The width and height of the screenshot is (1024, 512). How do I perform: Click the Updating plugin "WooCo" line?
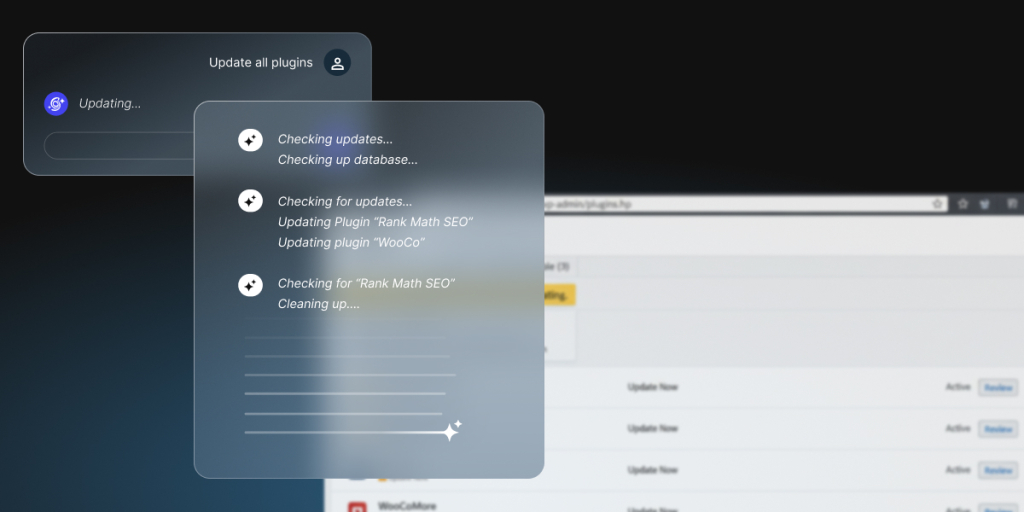[351, 242]
